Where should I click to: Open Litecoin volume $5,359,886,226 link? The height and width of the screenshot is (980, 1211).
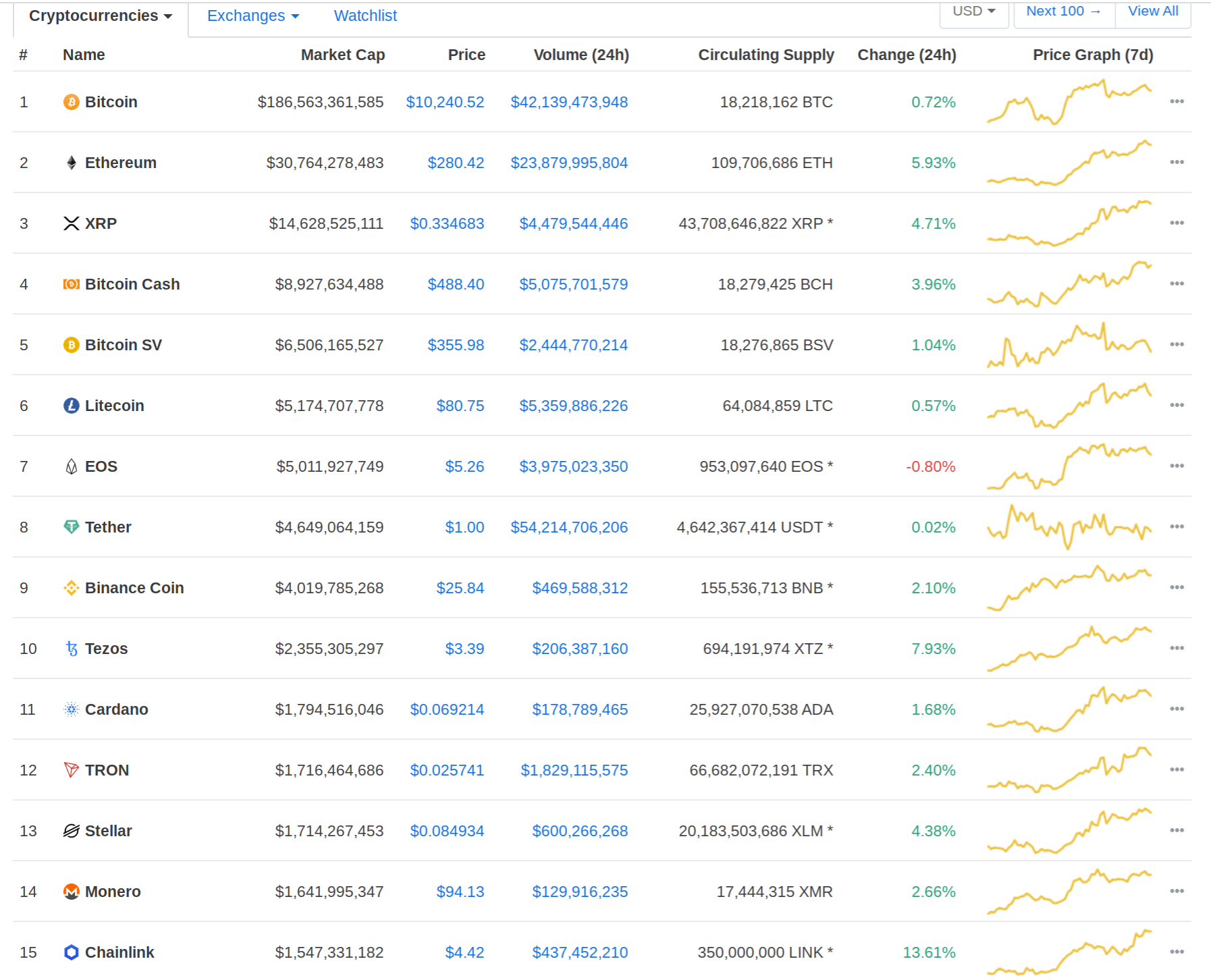pos(573,406)
